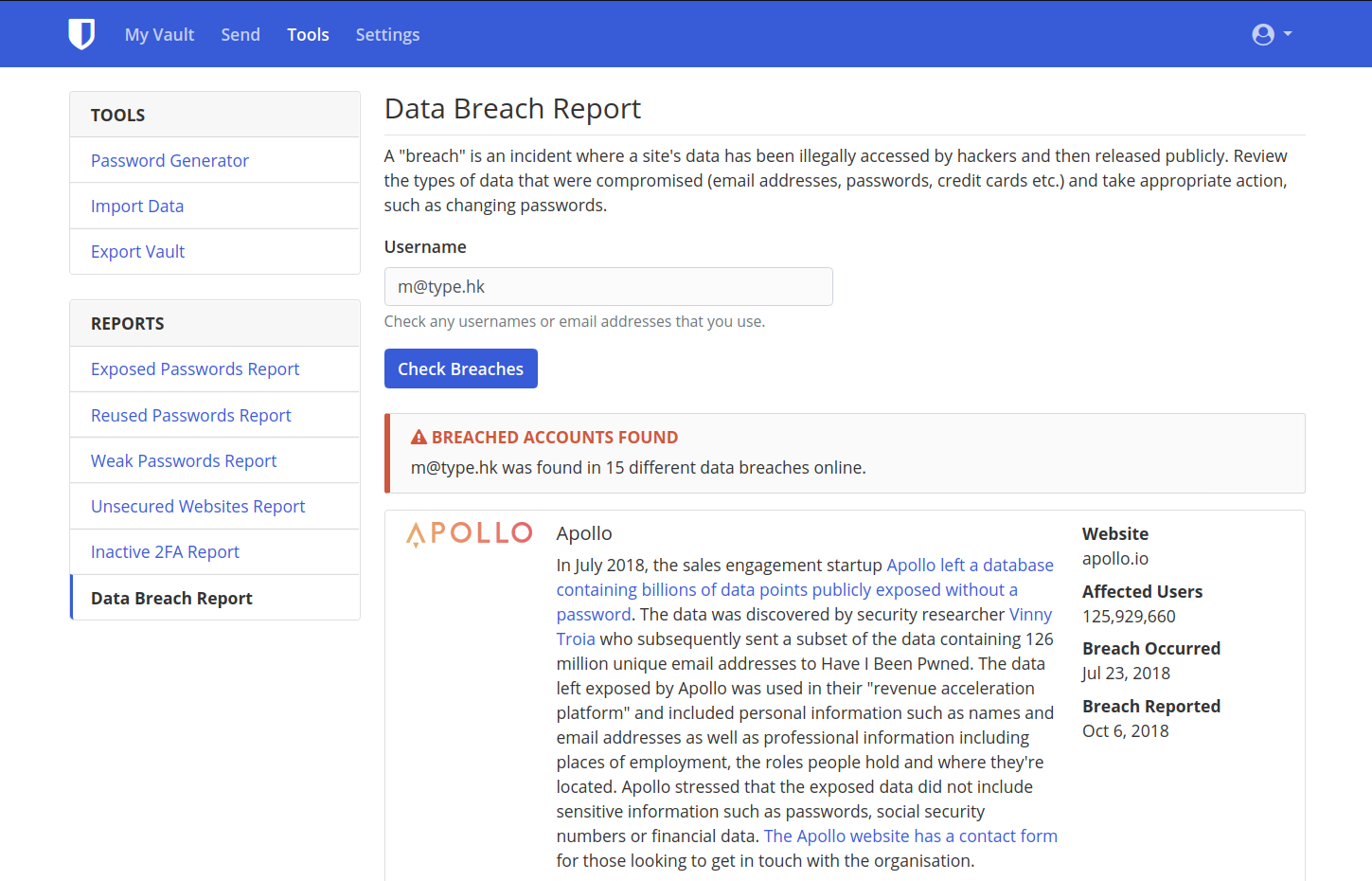Click the Apollo breach title
This screenshot has height=881, width=1372.
(x=584, y=532)
